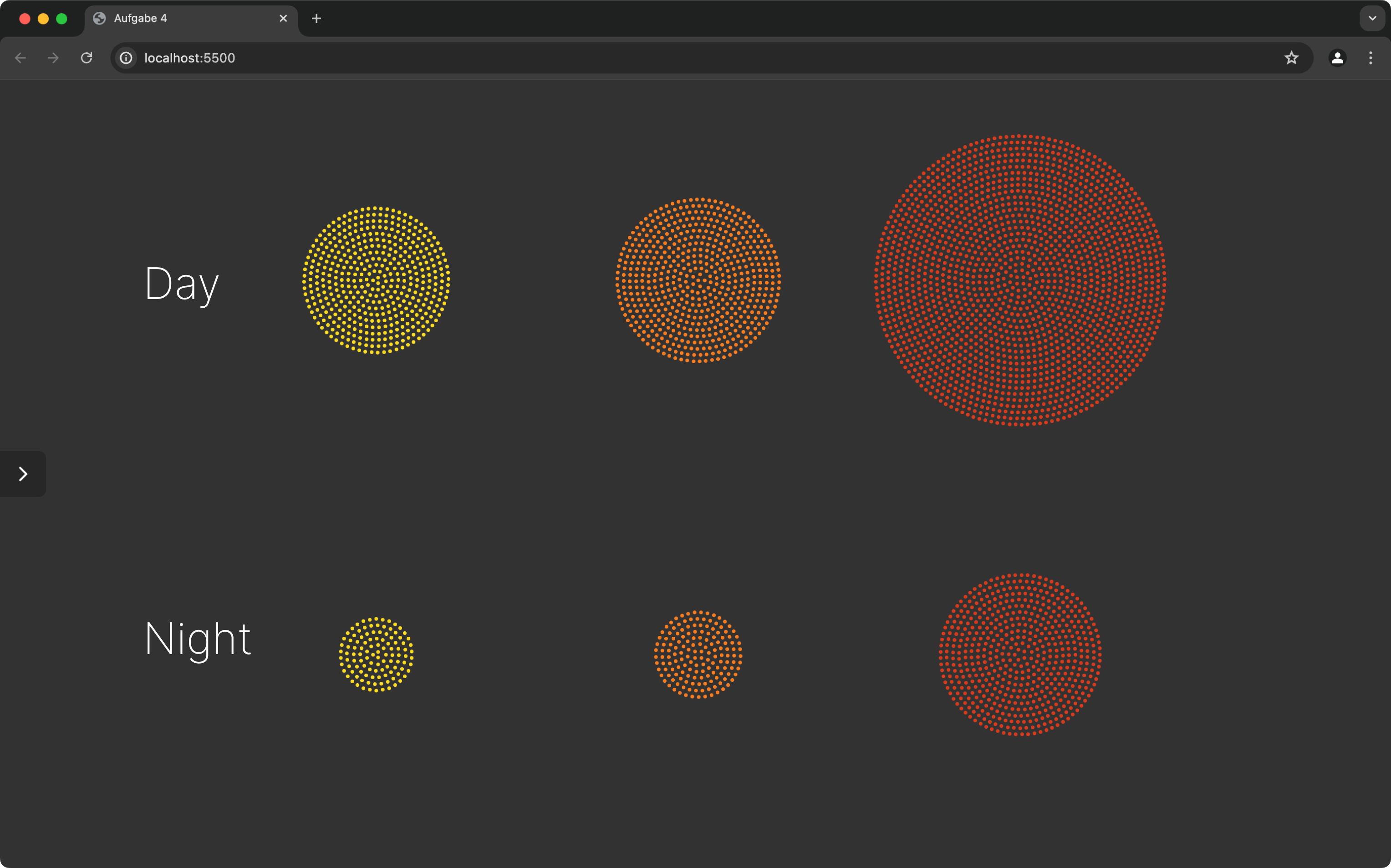Expand the side panel chevron
1391x868 pixels.
[23, 474]
